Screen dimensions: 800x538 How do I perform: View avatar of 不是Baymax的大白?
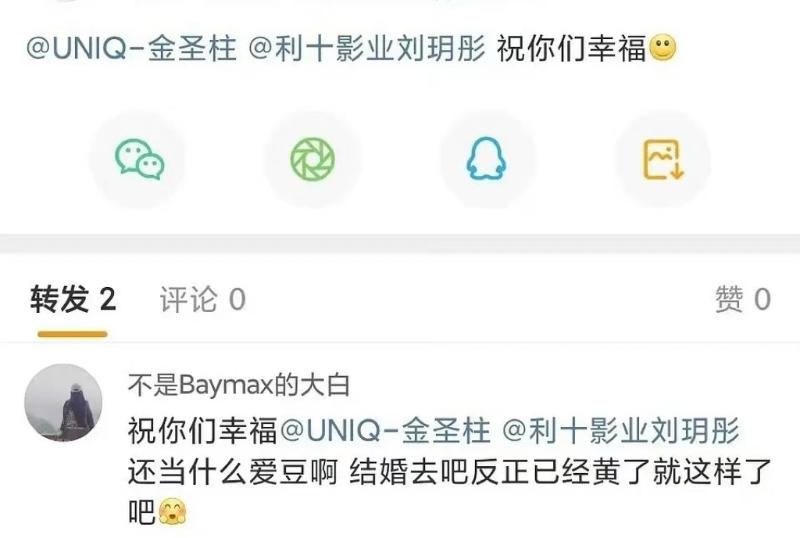click(63, 402)
